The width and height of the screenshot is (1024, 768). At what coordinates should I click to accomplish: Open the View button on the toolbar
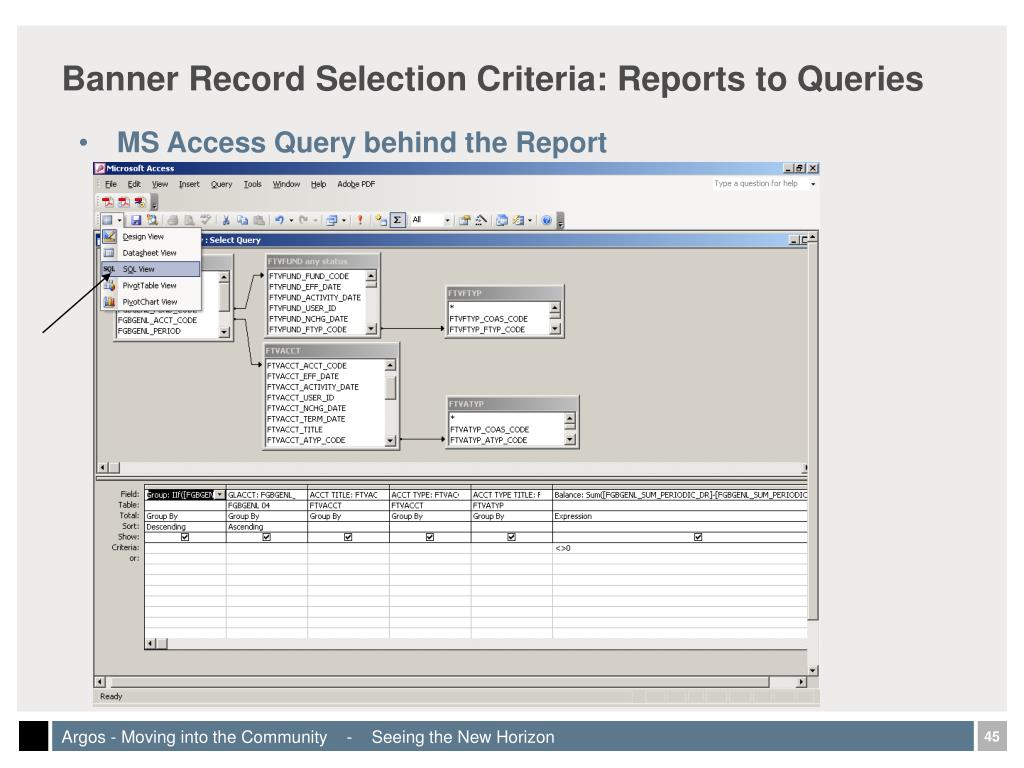108,220
